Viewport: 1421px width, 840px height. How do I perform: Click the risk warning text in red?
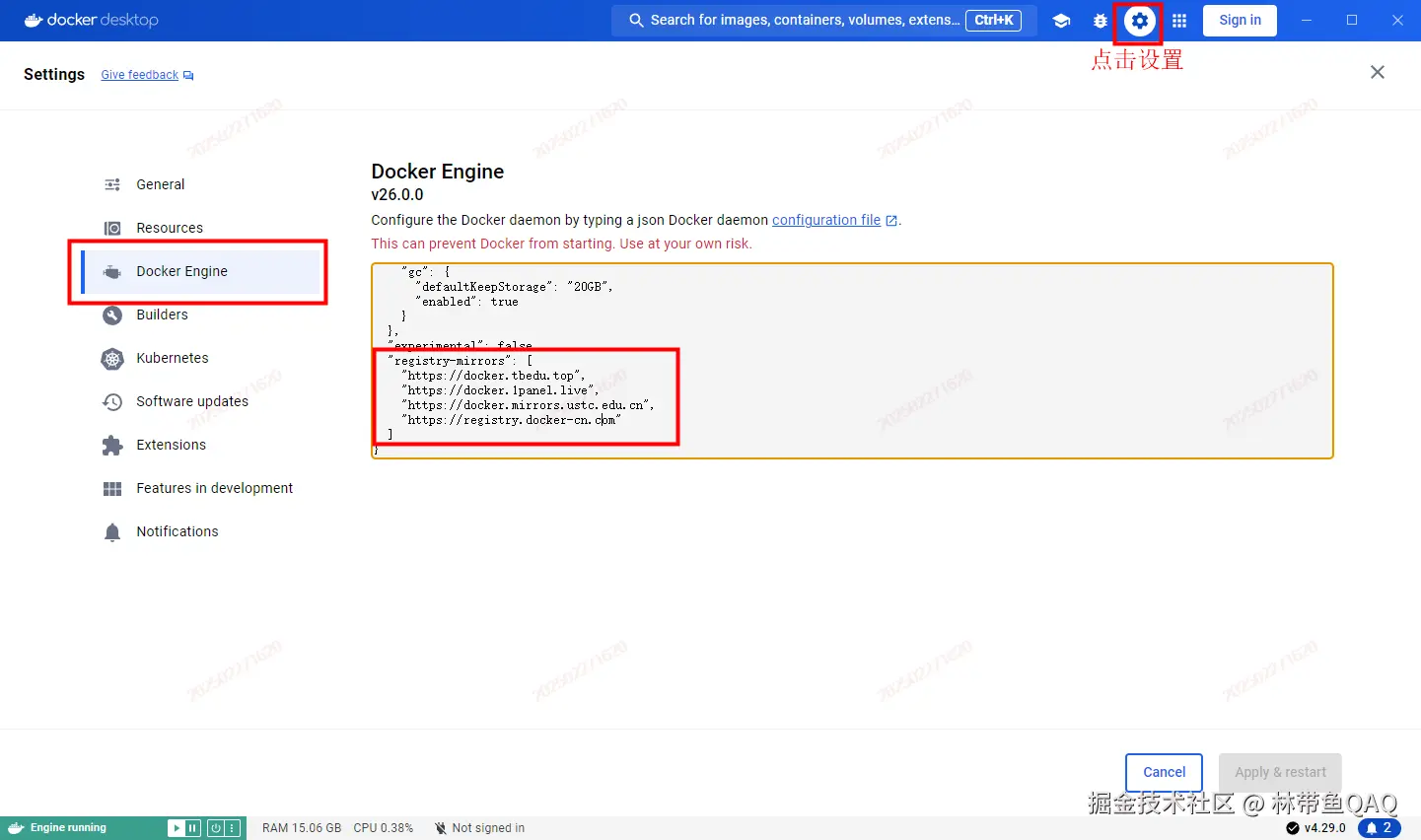[561, 244]
